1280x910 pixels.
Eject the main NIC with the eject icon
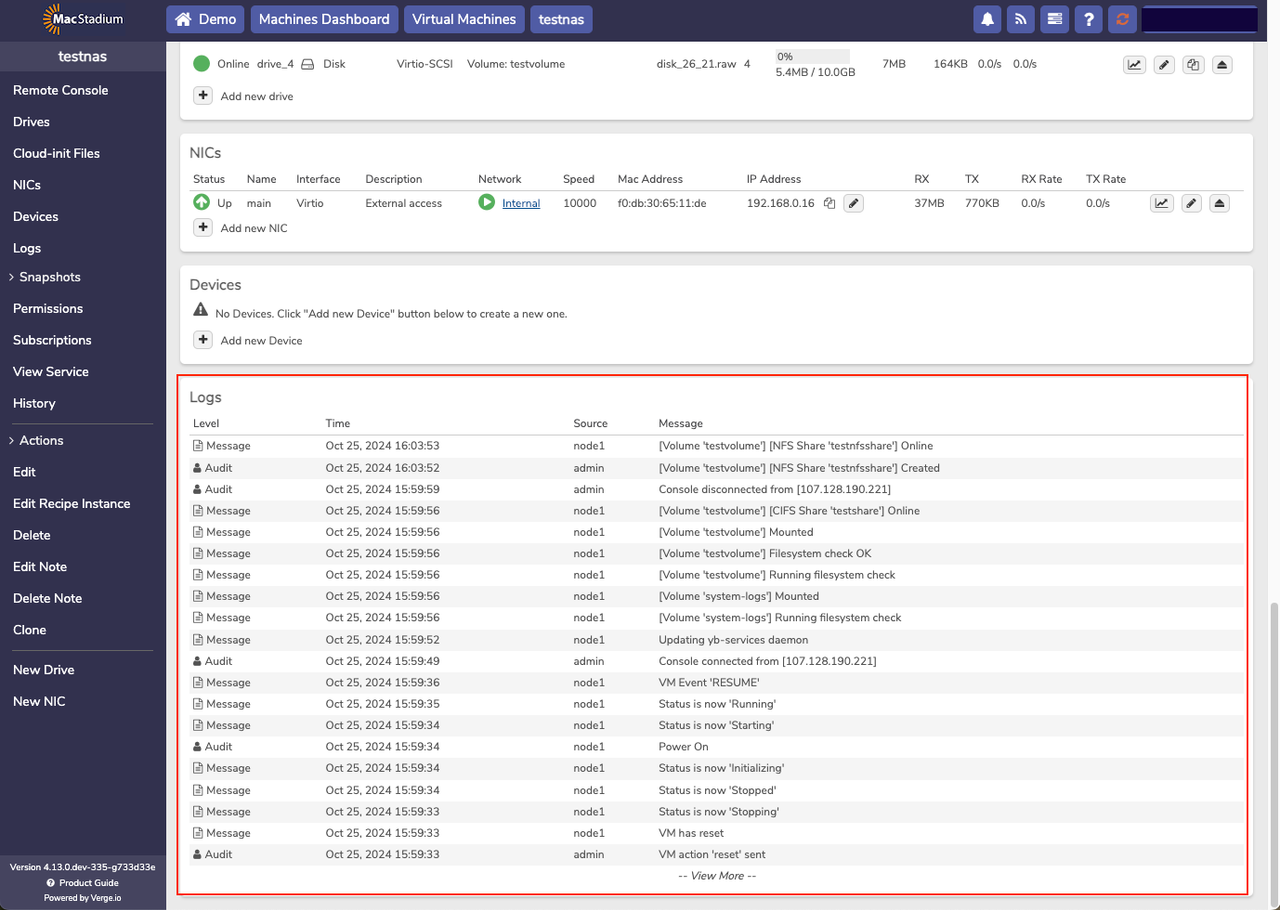tap(1219, 203)
